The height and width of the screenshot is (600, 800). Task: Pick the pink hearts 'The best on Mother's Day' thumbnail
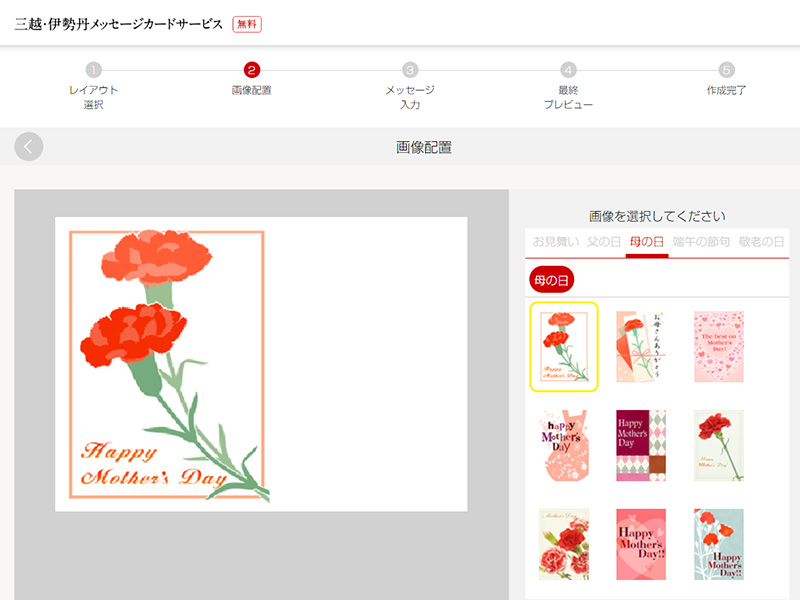click(719, 346)
